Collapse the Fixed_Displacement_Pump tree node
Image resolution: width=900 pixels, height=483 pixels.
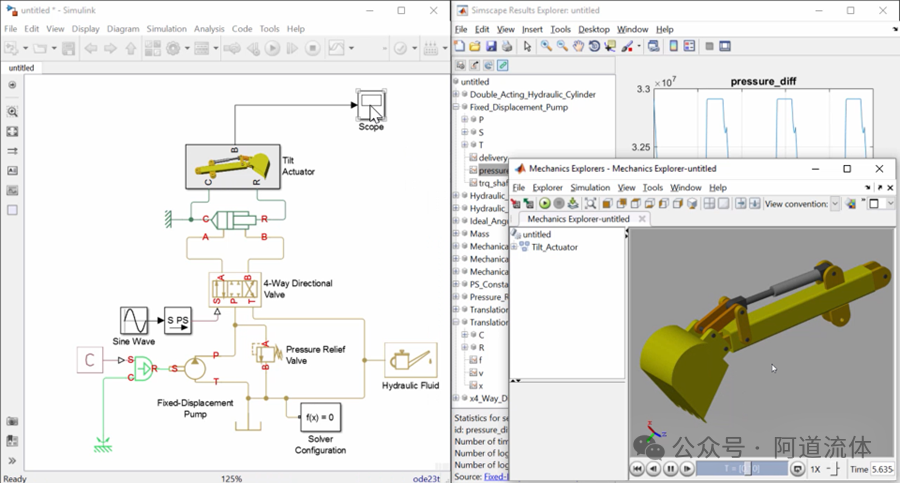(458, 107)
